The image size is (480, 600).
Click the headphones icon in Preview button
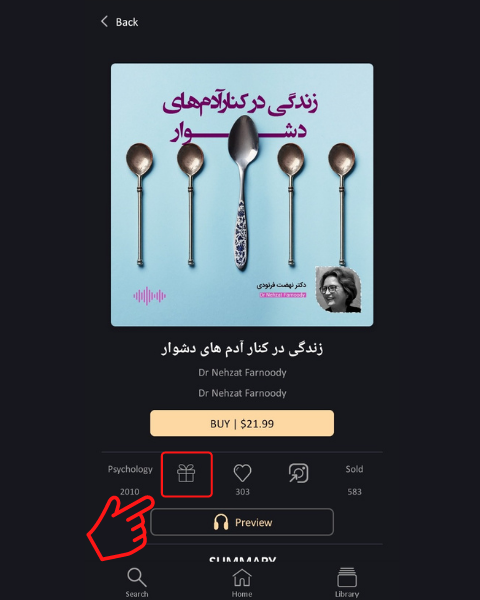221,522
